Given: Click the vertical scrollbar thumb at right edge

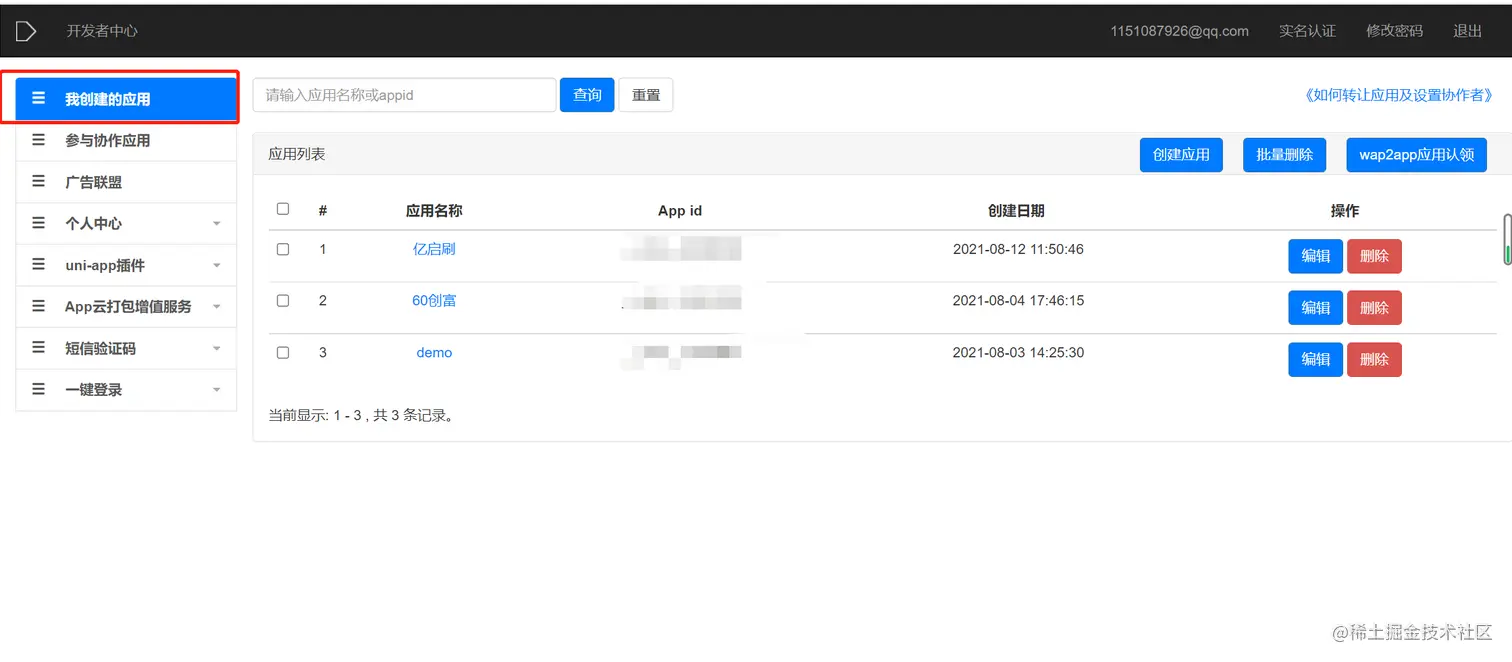Looking at the screenshot, I should (x=1507, y=239).
